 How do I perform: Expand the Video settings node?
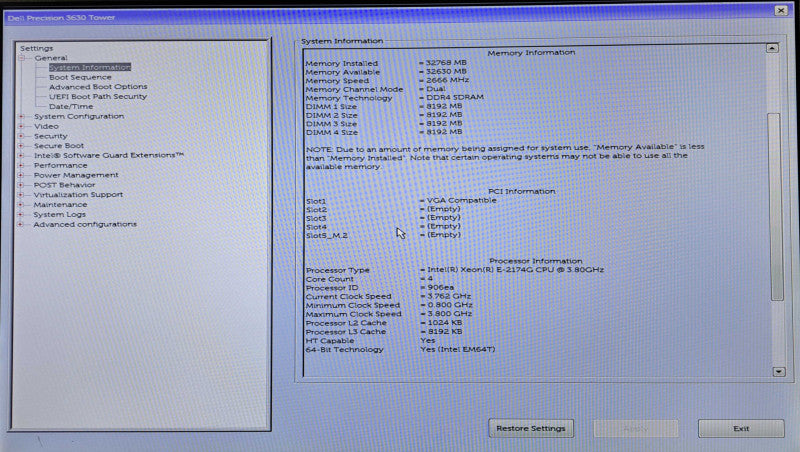[x=21, y=126]
